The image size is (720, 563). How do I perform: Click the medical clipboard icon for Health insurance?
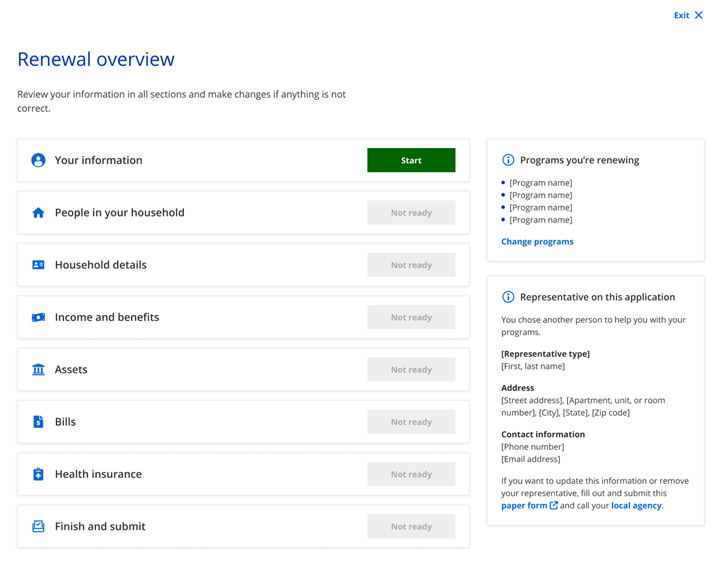[38, 474]
